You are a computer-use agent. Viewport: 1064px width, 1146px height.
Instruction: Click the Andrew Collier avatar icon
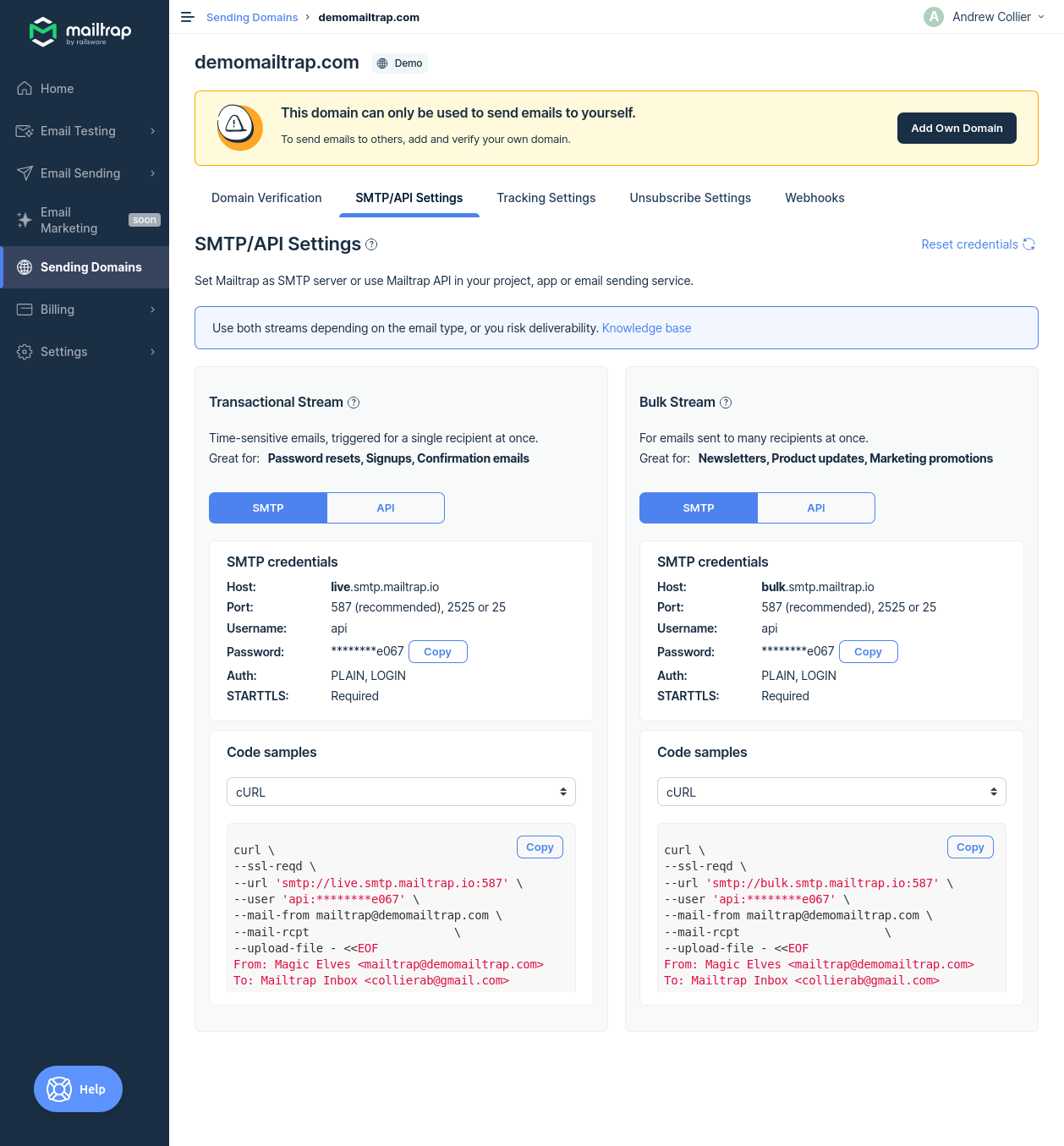[934, 17]
